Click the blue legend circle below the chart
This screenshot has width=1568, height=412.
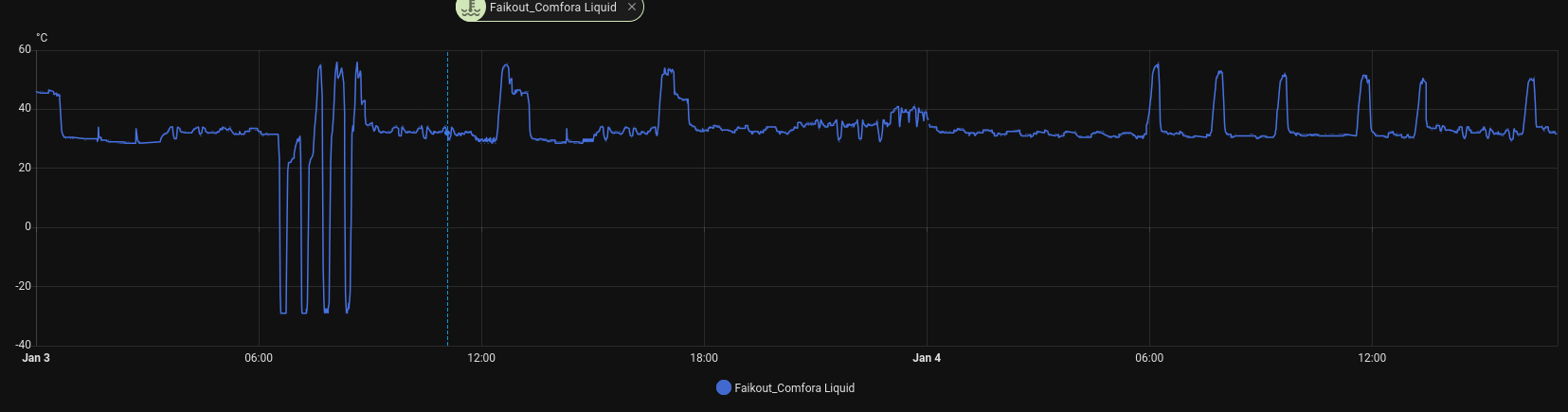(x=723, y=387)
